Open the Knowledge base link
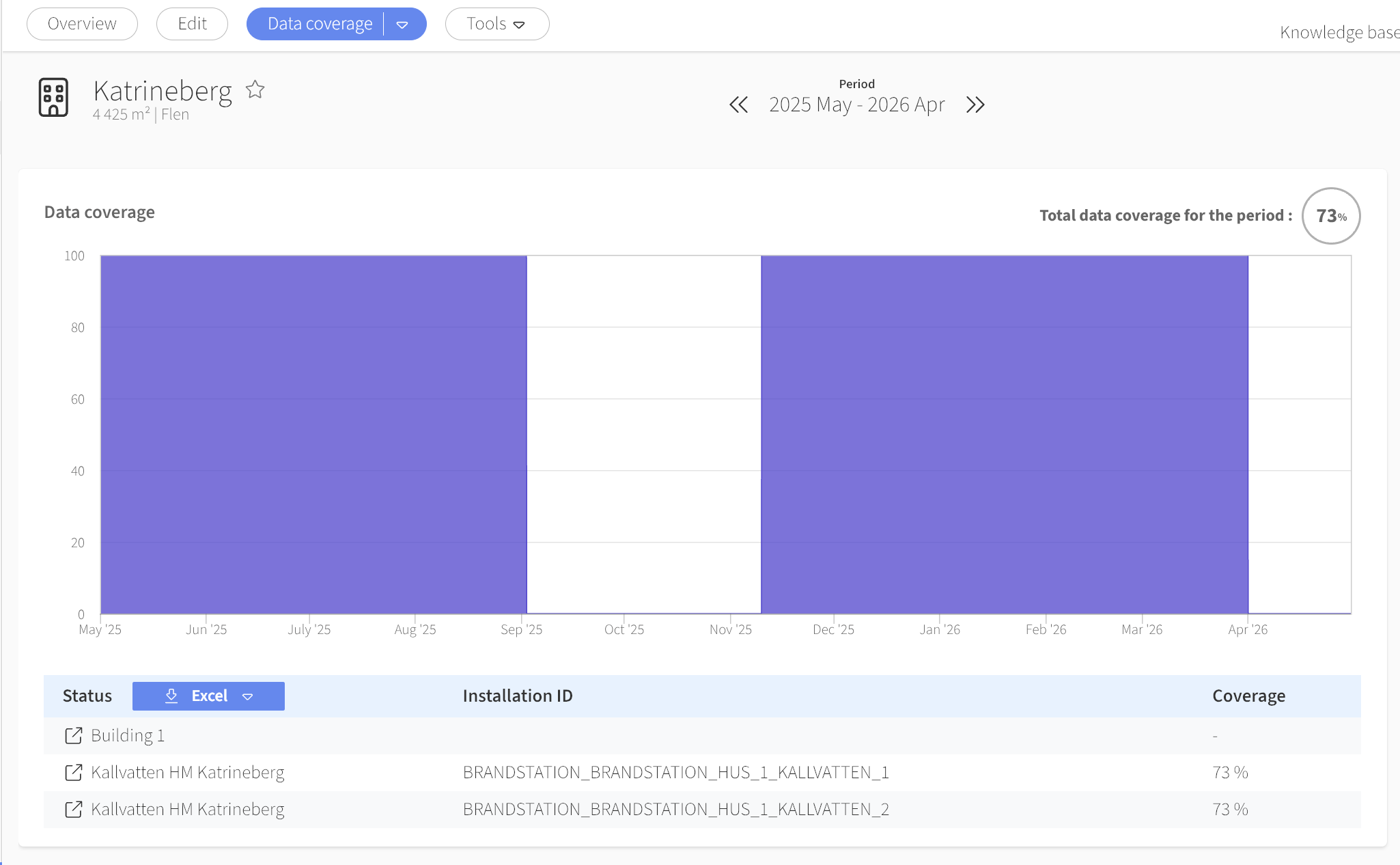The width and height of the screenshot is (1400, 865). tap(1339, 32)
